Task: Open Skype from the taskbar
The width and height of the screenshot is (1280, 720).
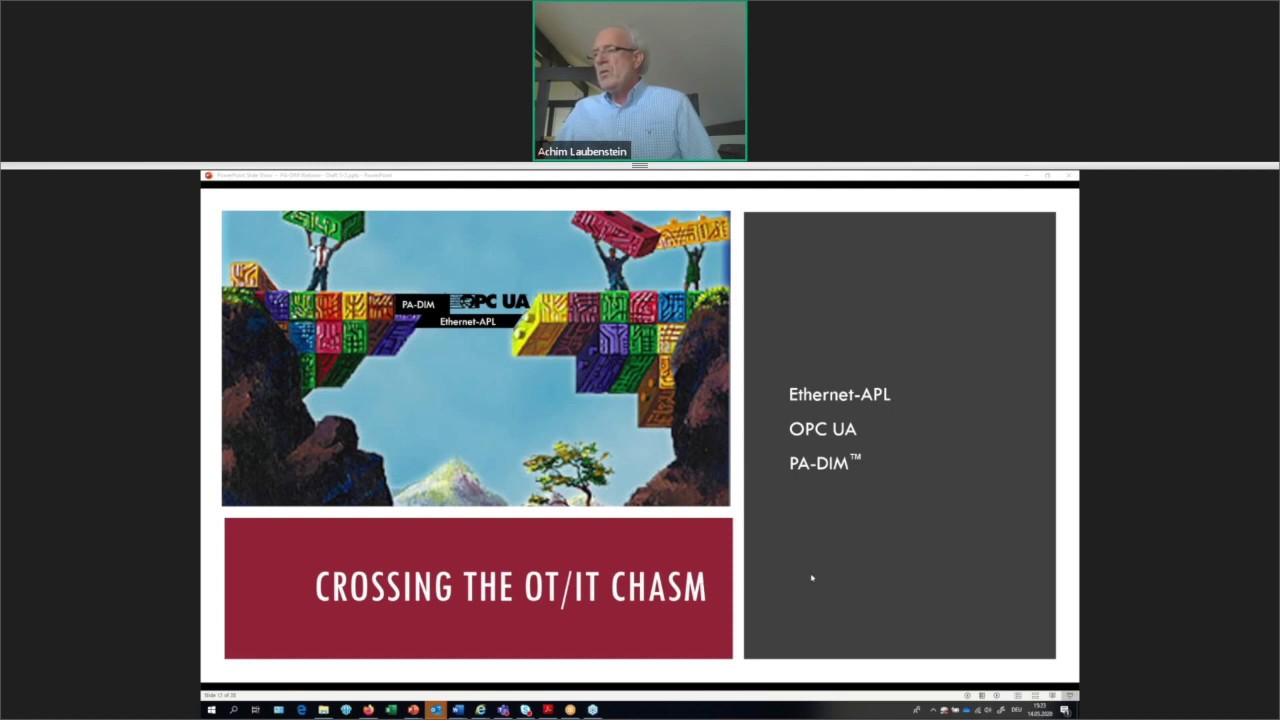Action: click(526, 710)
